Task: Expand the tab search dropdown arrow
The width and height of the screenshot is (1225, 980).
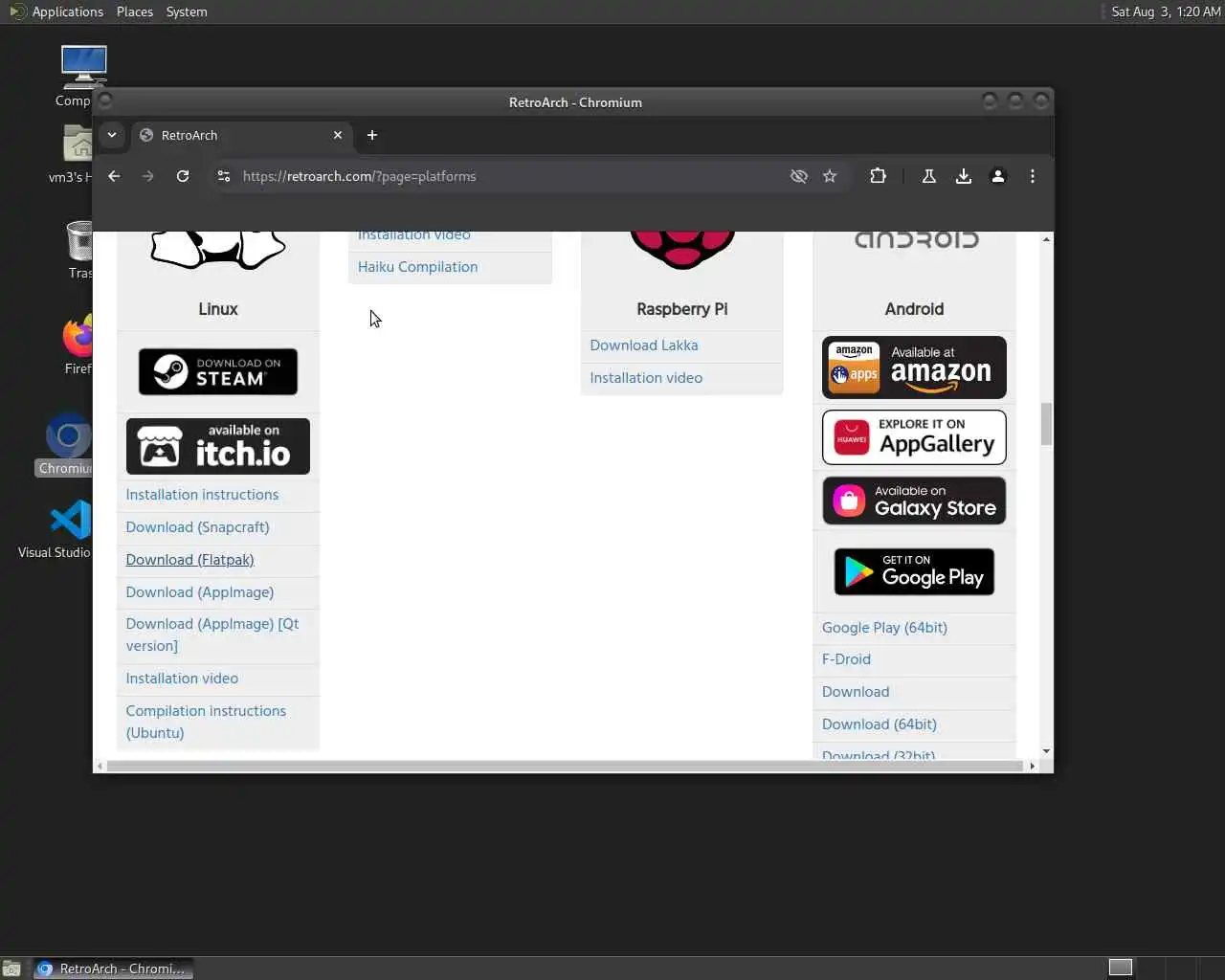Action: click(x=112, y=135)
